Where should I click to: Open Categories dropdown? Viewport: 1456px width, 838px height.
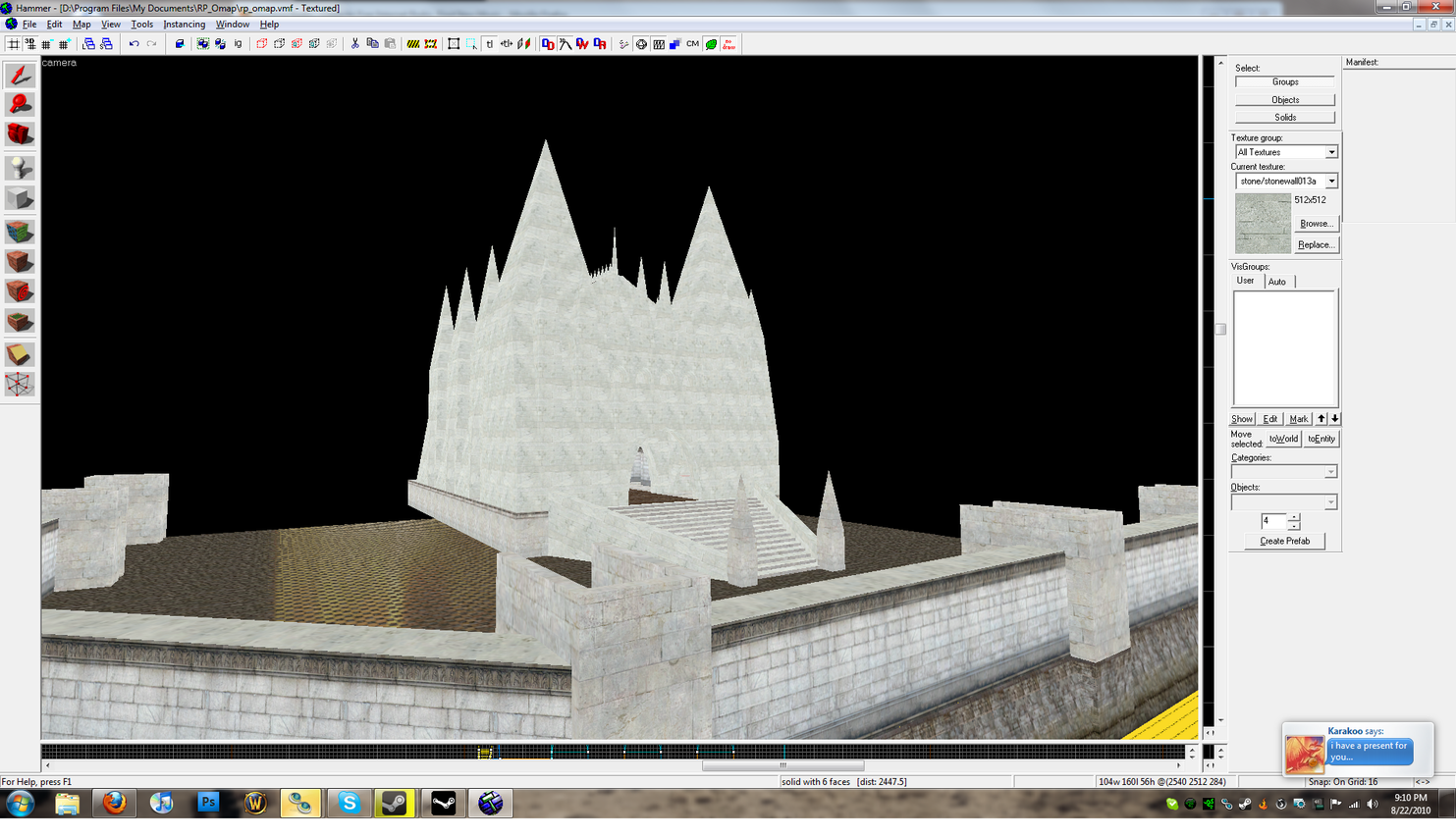coord(1284,472)
